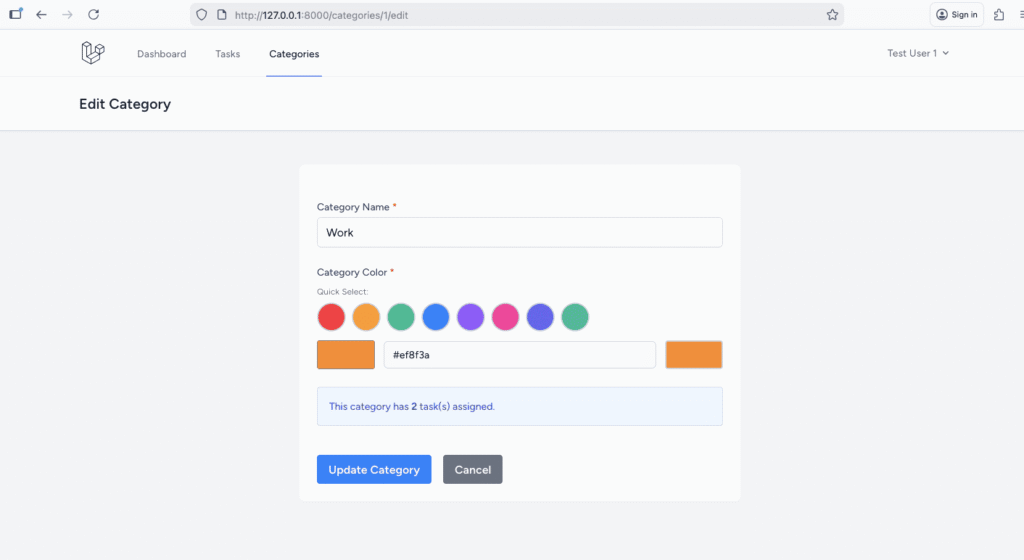
Task: Click the Category Name input field
Action: pos(519,233)
